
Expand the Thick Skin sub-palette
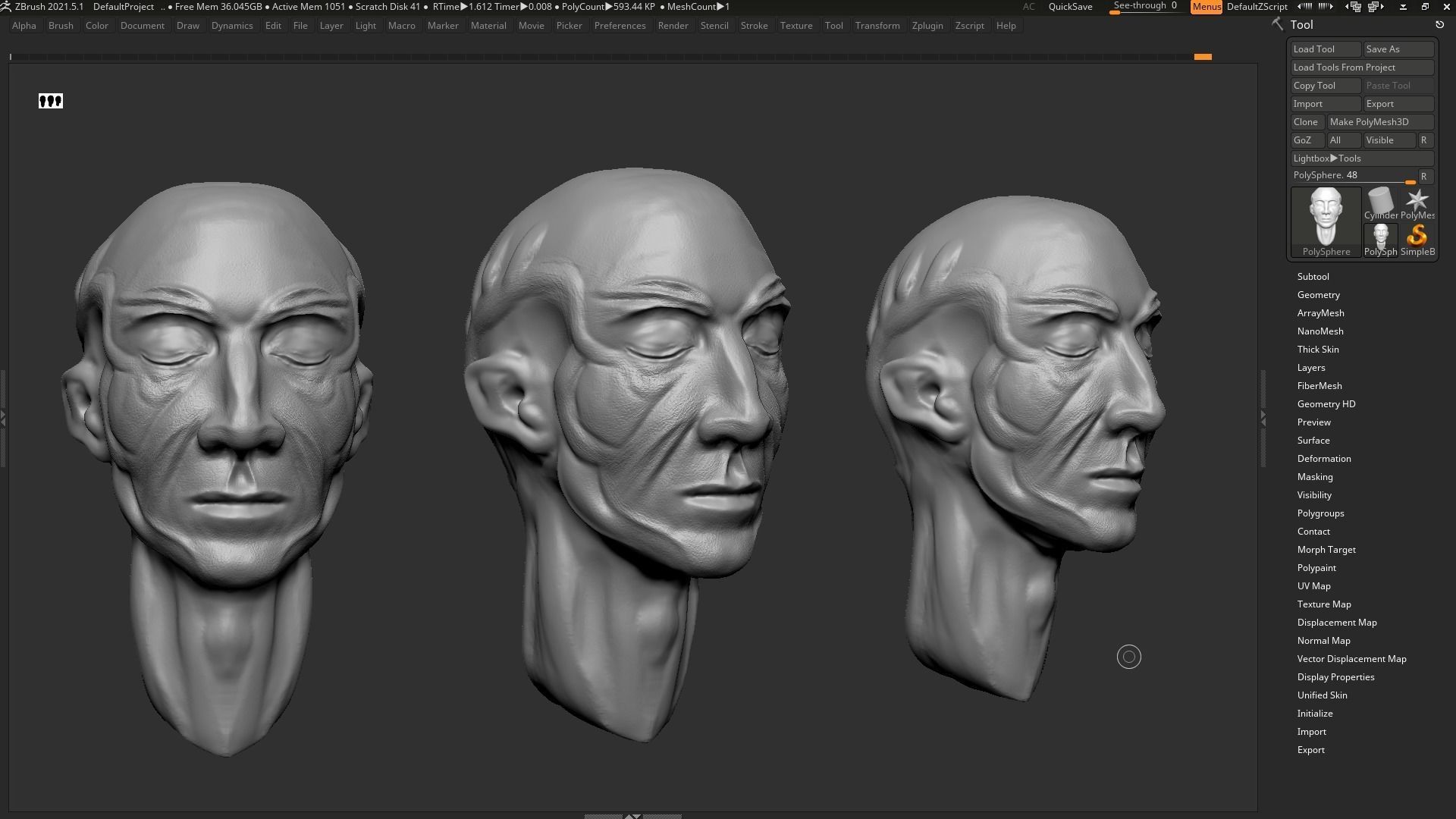pos(1317,350)
